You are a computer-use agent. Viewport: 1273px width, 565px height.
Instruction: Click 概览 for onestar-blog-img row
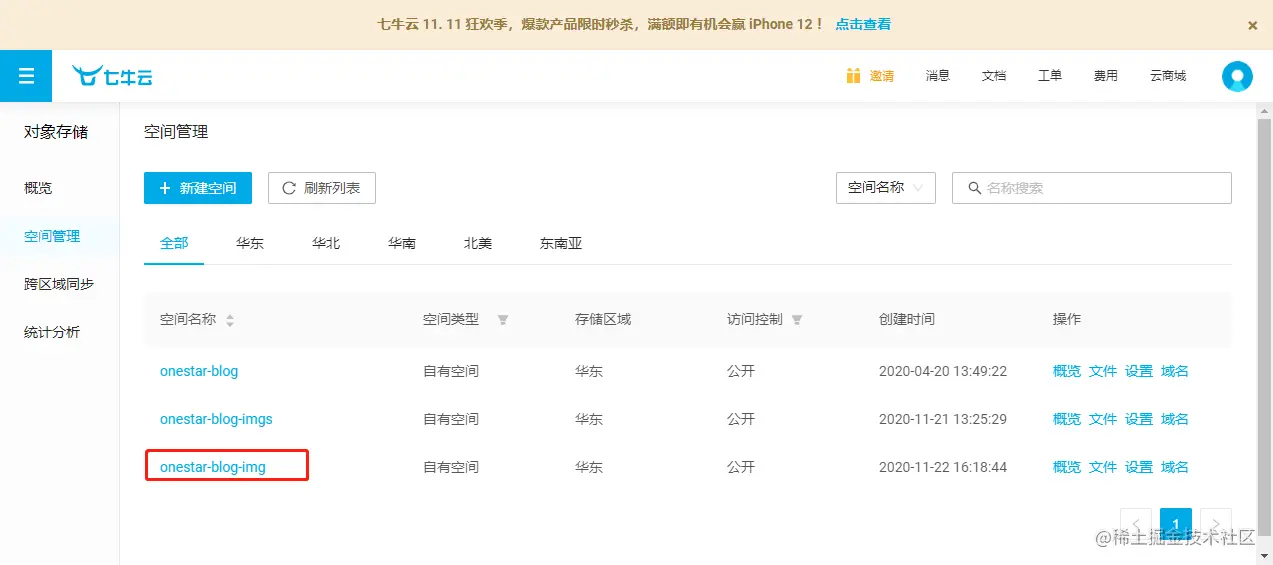(1067, 467)
